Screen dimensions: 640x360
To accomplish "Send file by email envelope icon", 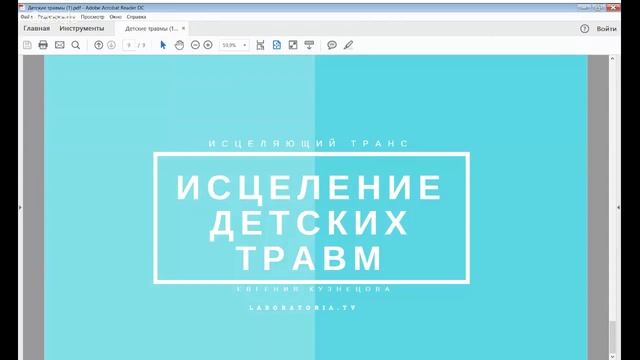I will 60,45.
